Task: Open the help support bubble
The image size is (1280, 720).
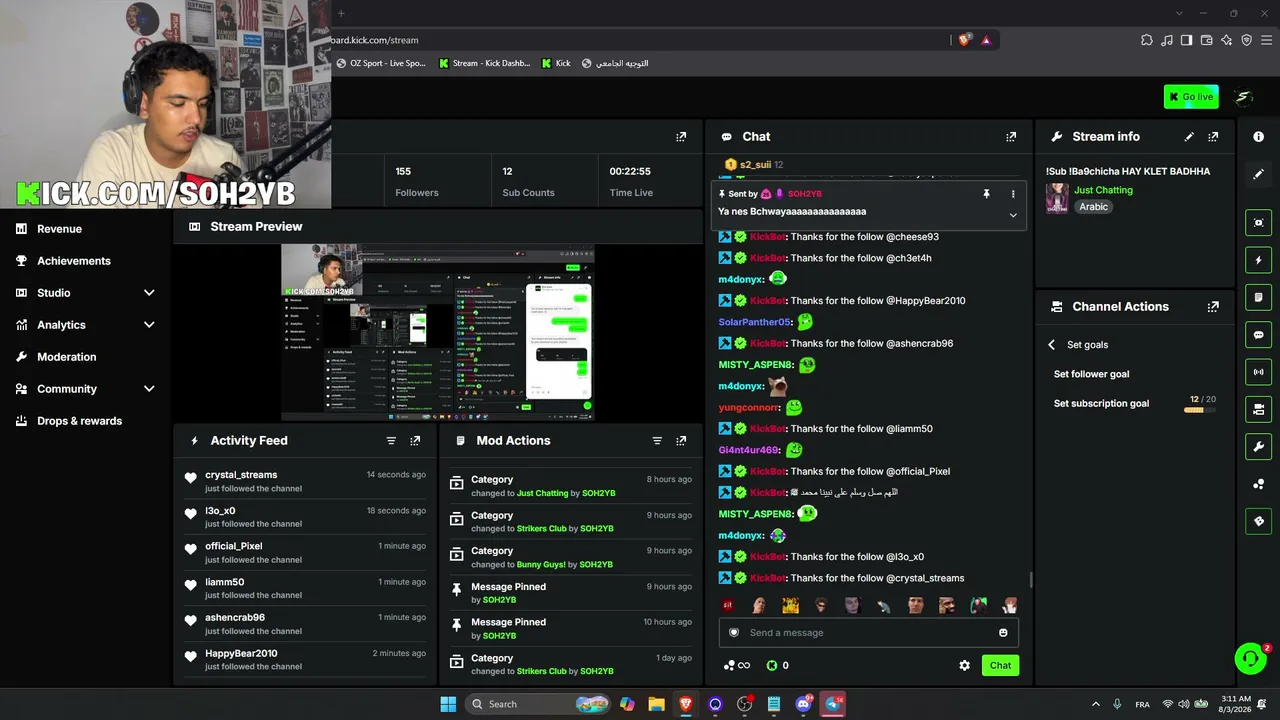Action: click(1250, 658)
